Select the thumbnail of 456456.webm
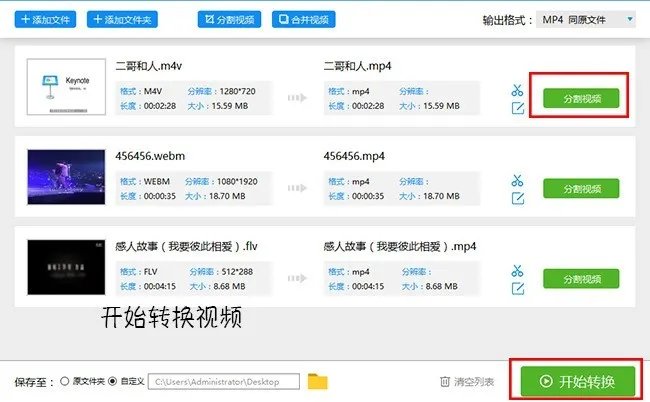This screenshot has height=402, width=650. click(66, 177)
